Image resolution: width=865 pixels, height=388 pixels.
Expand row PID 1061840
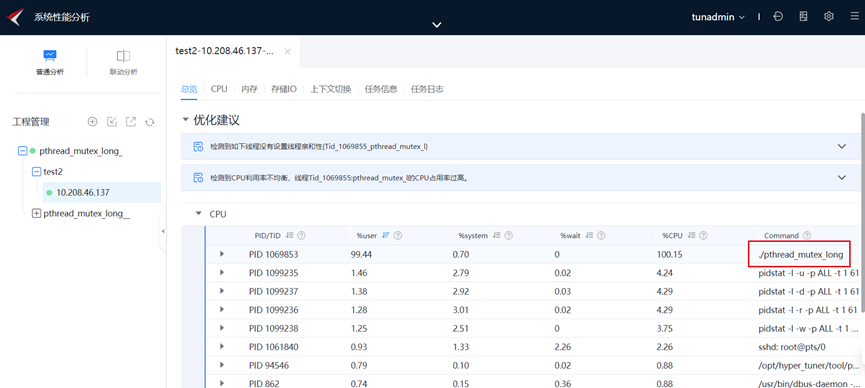tap(222, 346)
